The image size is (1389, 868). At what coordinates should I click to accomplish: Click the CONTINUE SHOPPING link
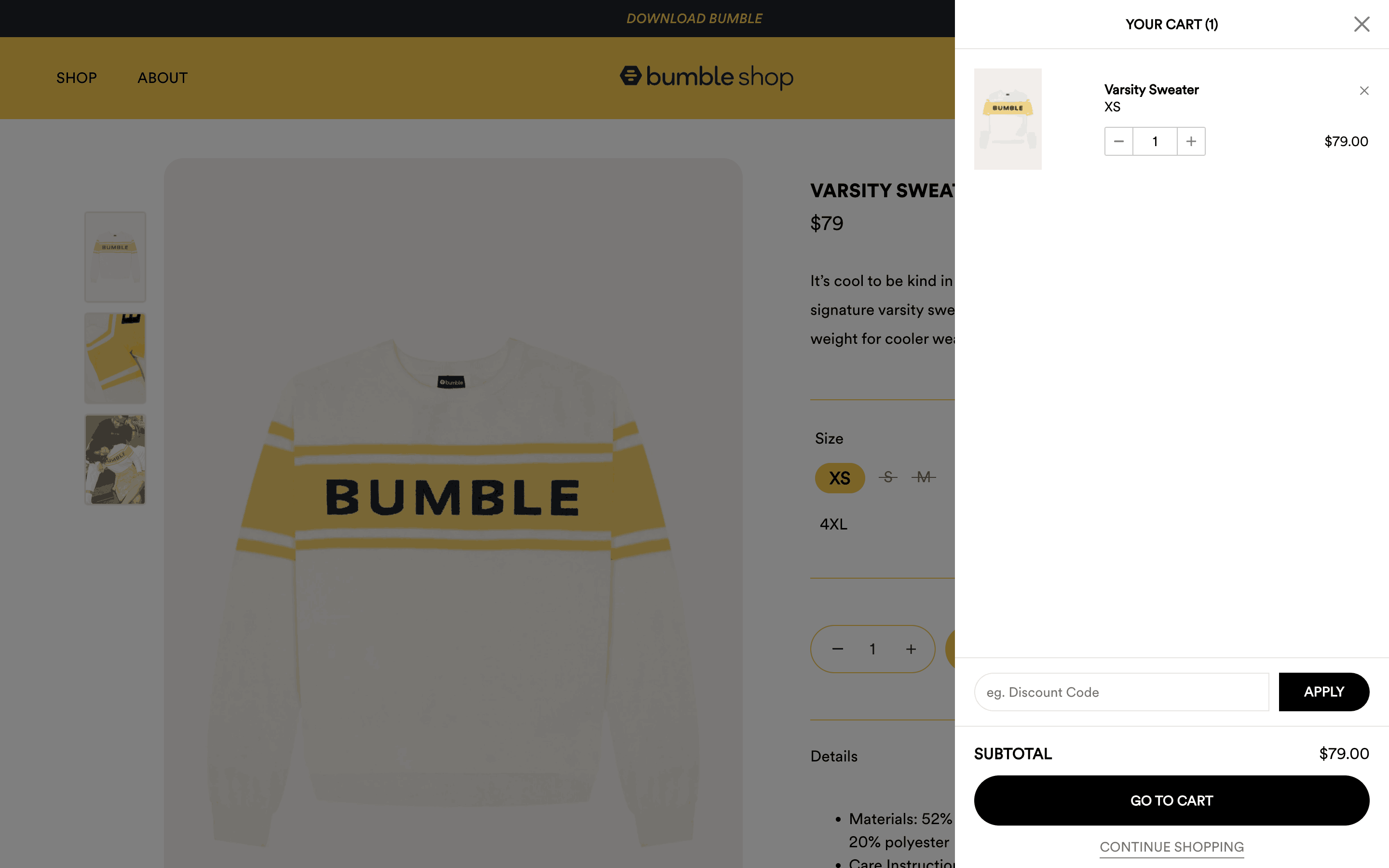coord(1171,847)
